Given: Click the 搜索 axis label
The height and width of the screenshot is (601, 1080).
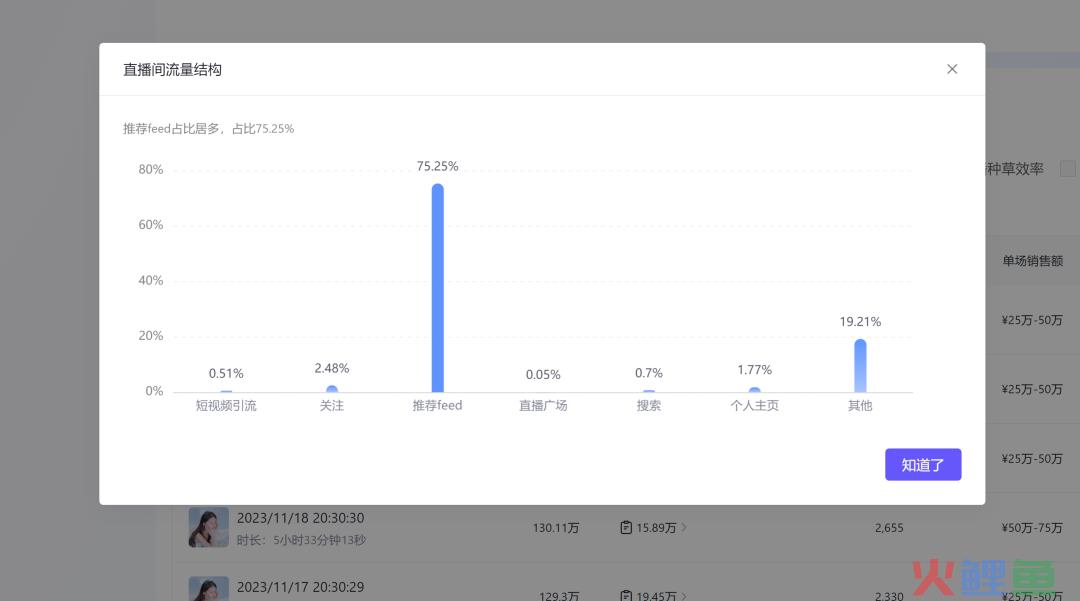Looking at the screenshot, I should 649,406.
